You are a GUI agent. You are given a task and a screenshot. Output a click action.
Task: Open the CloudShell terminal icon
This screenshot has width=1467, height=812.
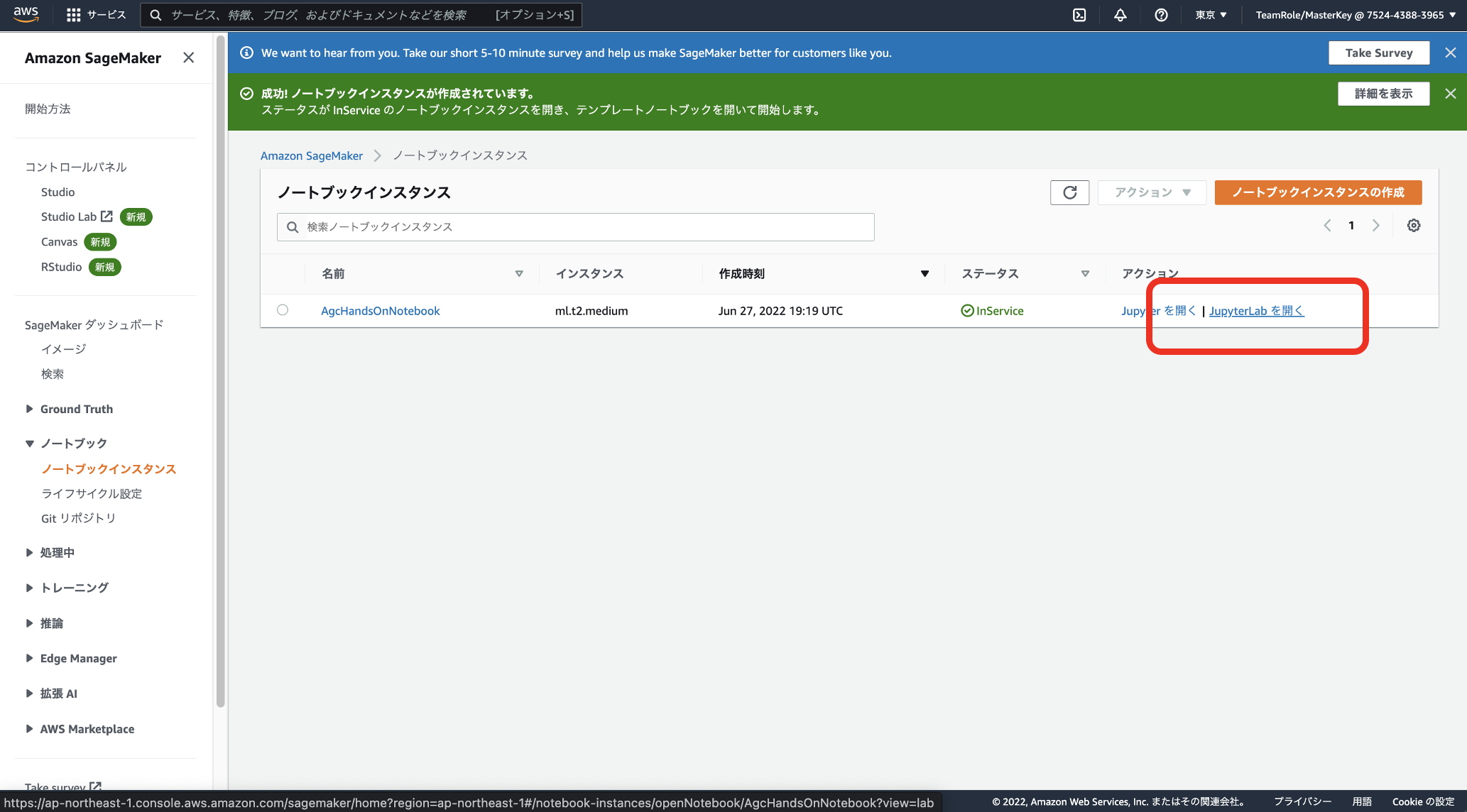click(1079, 15)
